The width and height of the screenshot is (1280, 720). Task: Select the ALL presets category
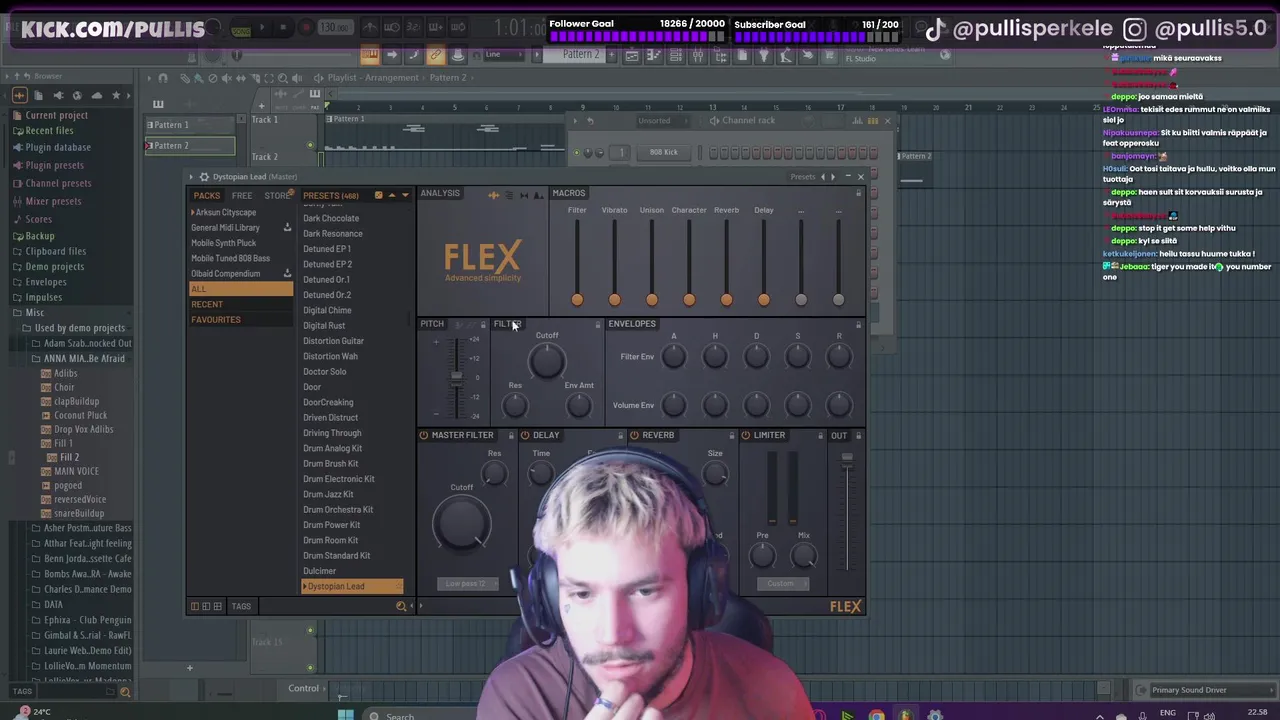coord(241,289)
